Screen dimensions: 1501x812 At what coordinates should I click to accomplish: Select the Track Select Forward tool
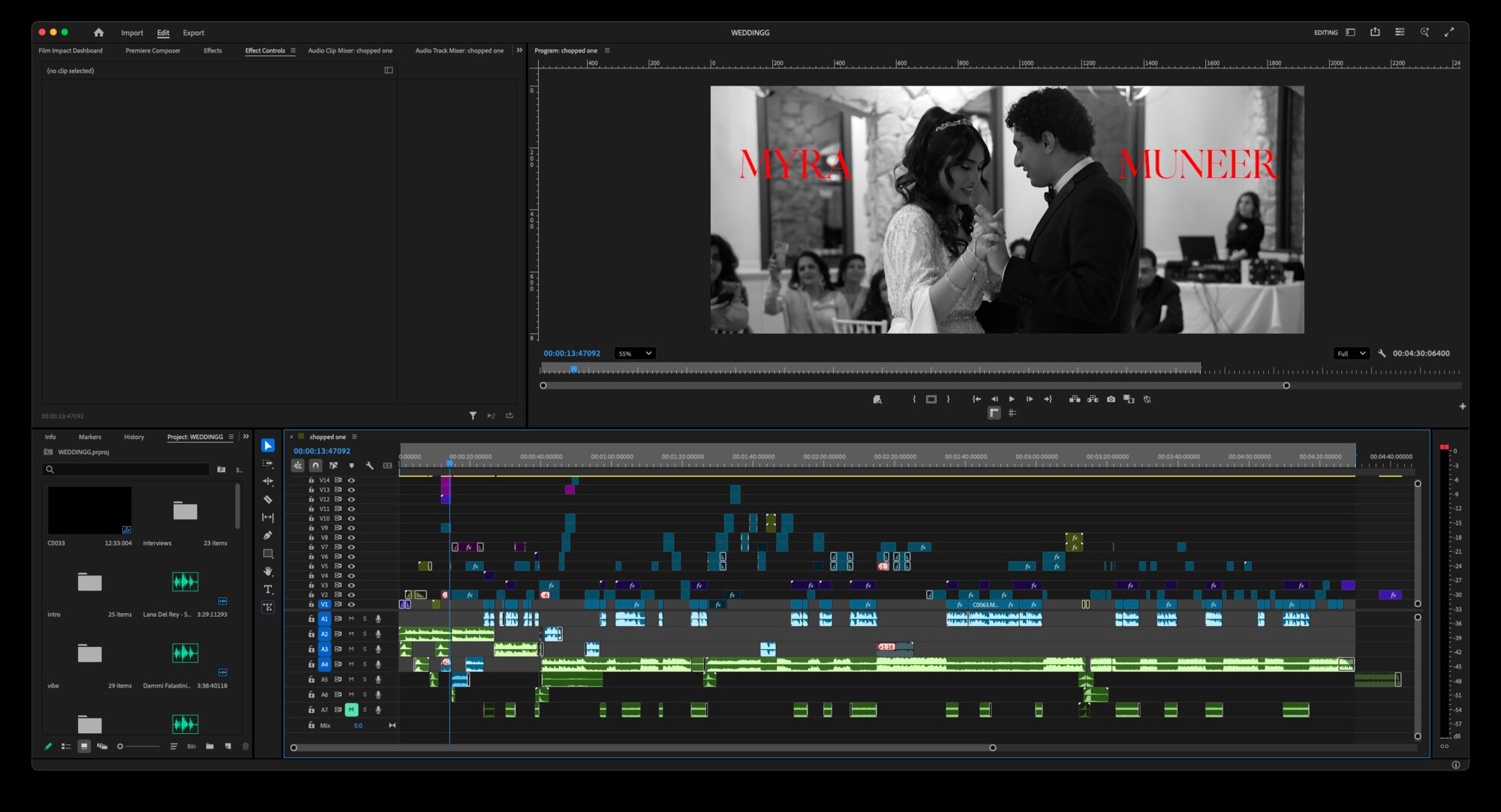tap(268, 464)
